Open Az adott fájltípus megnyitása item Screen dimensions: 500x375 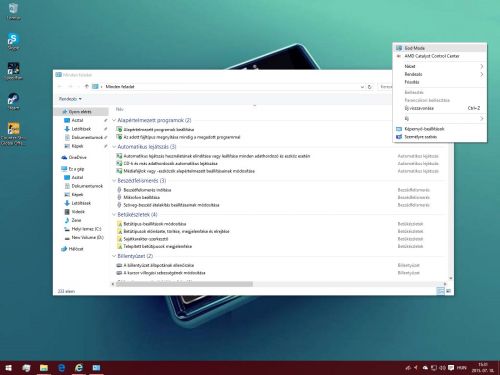point(182,137)
